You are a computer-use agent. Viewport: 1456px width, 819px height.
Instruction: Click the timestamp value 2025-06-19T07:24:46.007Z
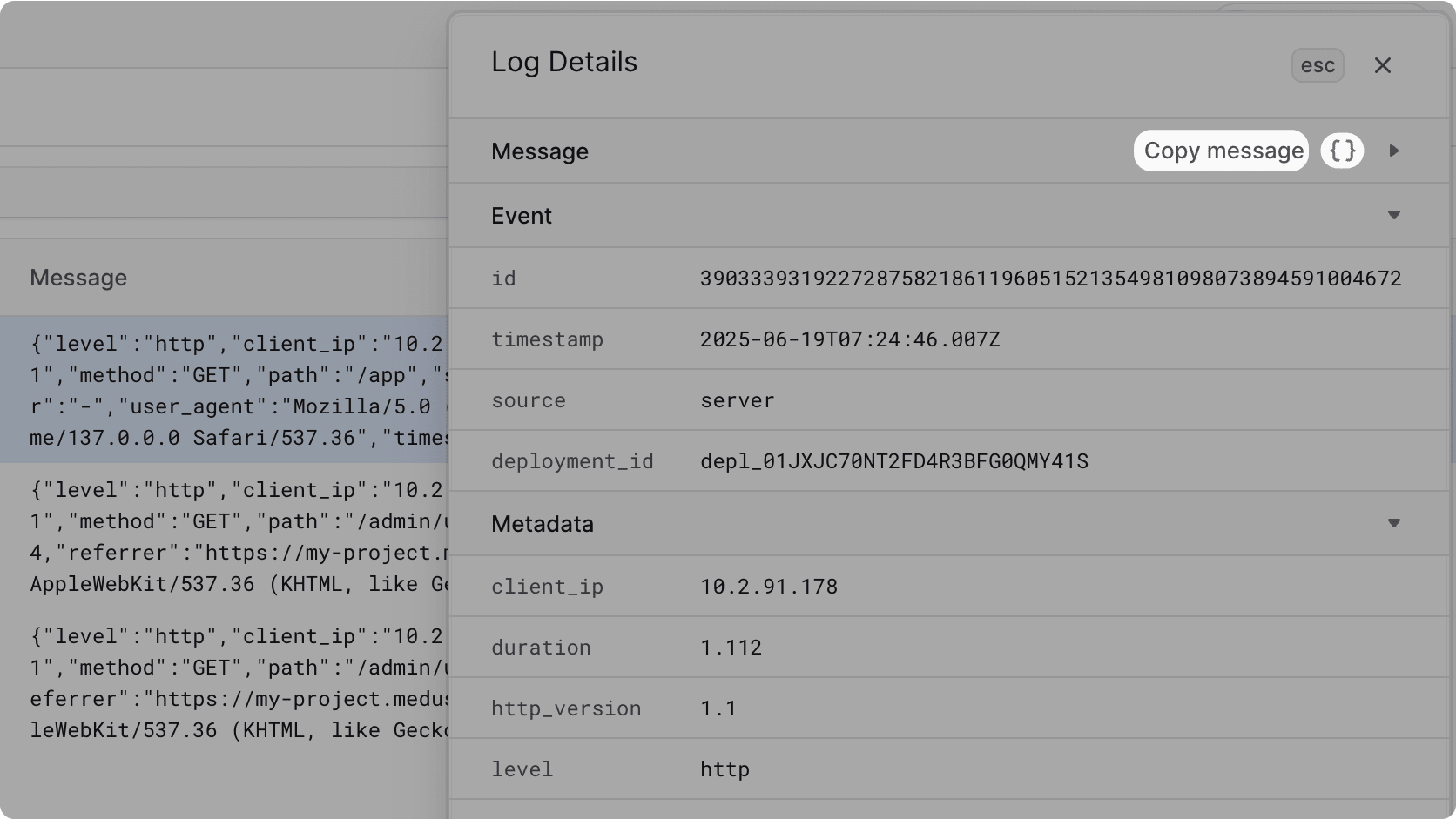(x=850, y=339)
